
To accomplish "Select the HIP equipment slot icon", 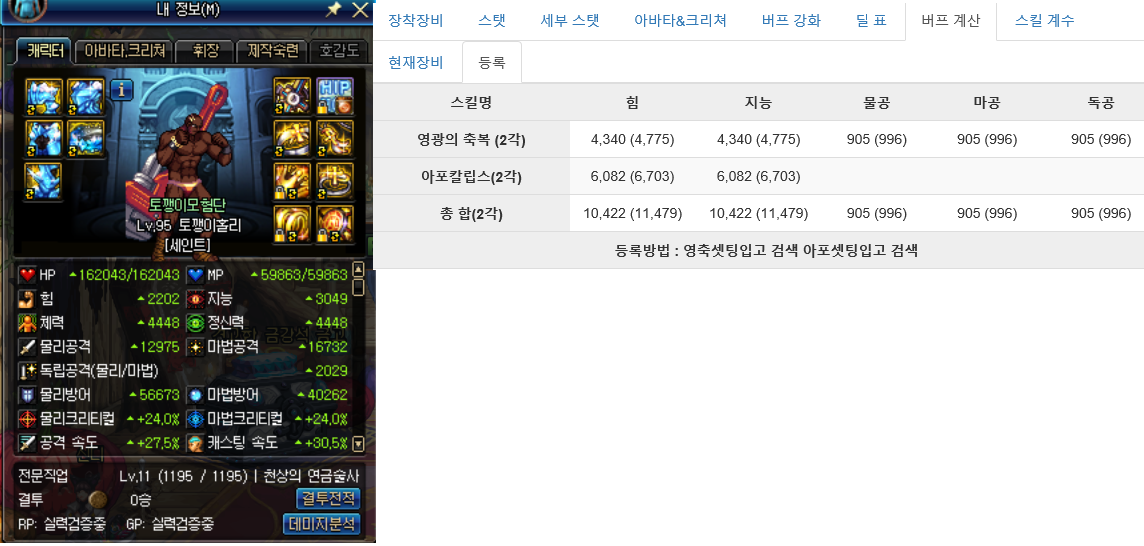I will (x=335, y=96).
